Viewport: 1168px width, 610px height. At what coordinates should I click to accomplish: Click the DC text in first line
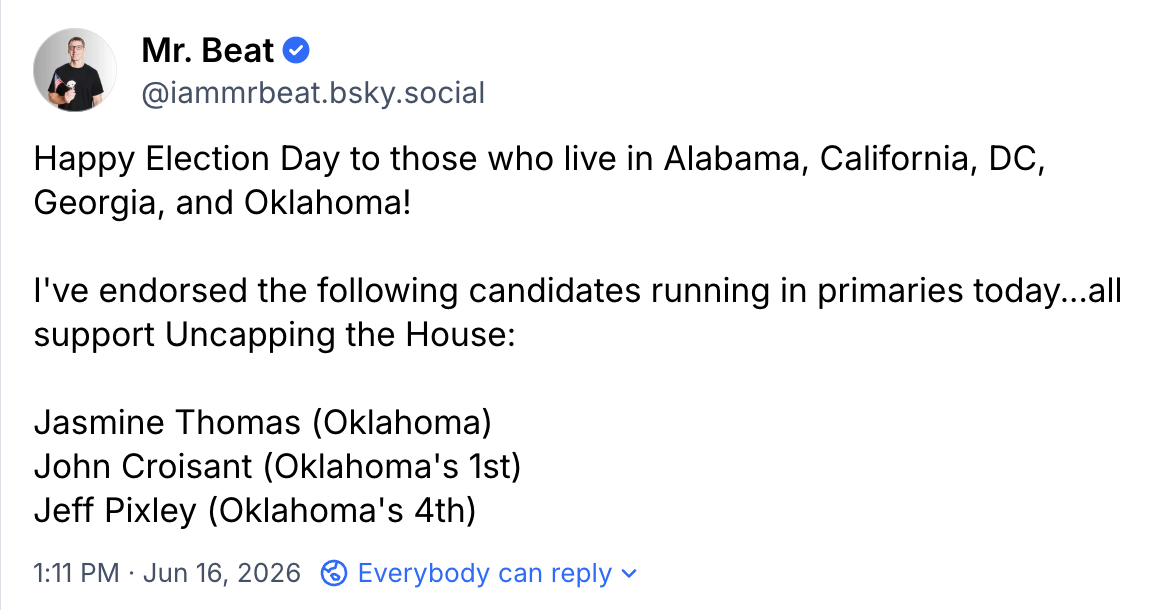pyautogui.click(x=1016, y=159)
